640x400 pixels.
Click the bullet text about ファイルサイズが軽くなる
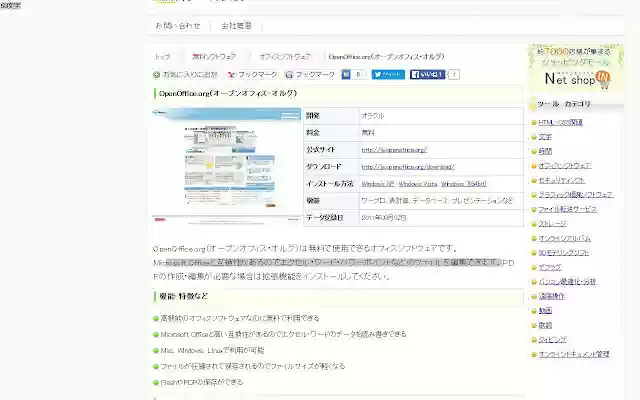(253, 366)
